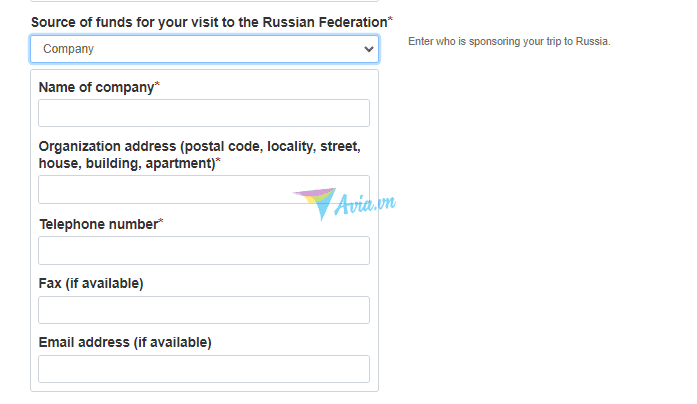Viewport: 697px width, 404px height.
Task: Click the Email address (if available) label
Action: [125, 343]
